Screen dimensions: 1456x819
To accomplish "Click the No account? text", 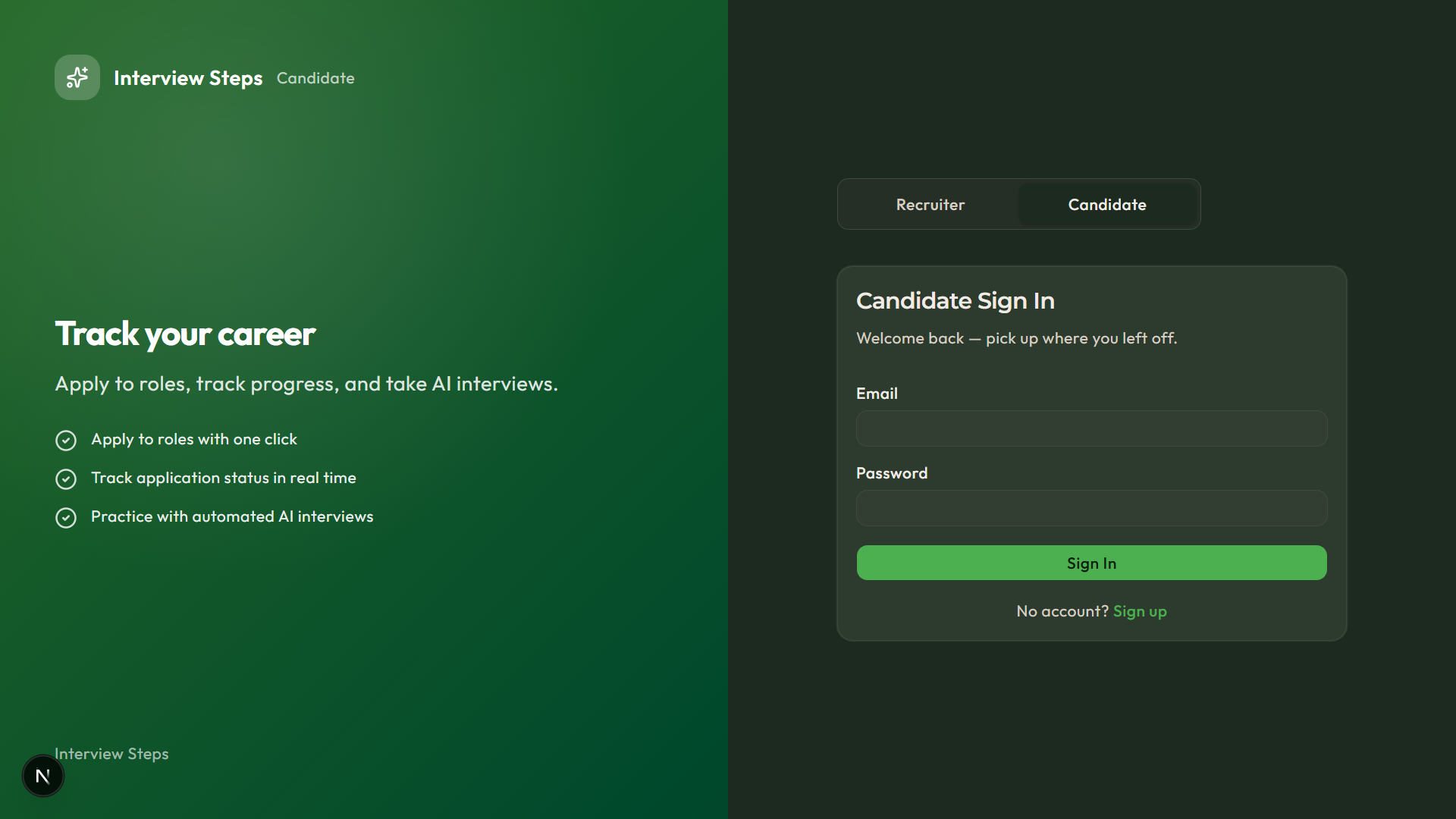I will [x=1062, y=611].
